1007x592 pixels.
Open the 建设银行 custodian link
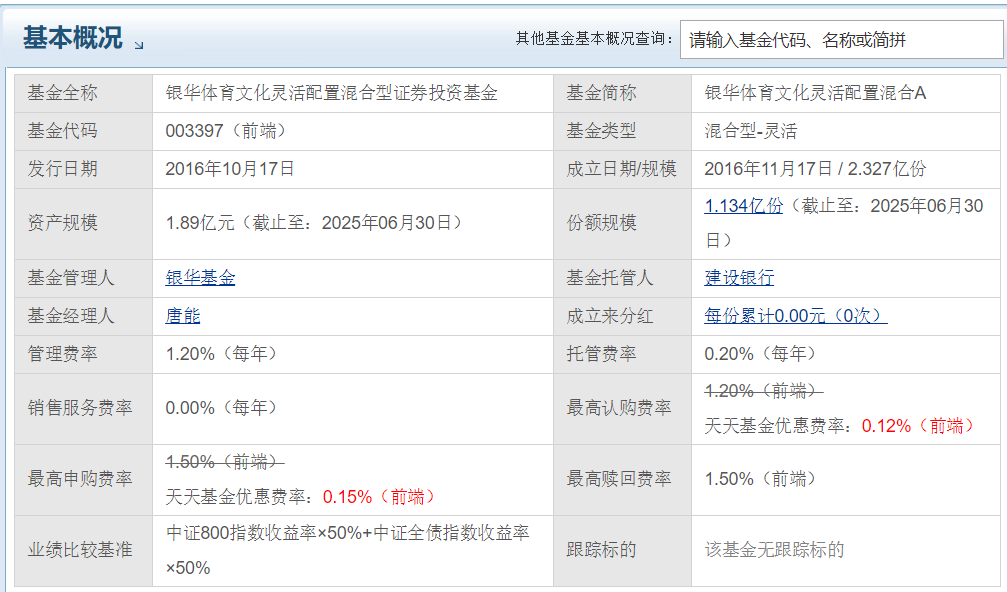[x=739, y=278]
